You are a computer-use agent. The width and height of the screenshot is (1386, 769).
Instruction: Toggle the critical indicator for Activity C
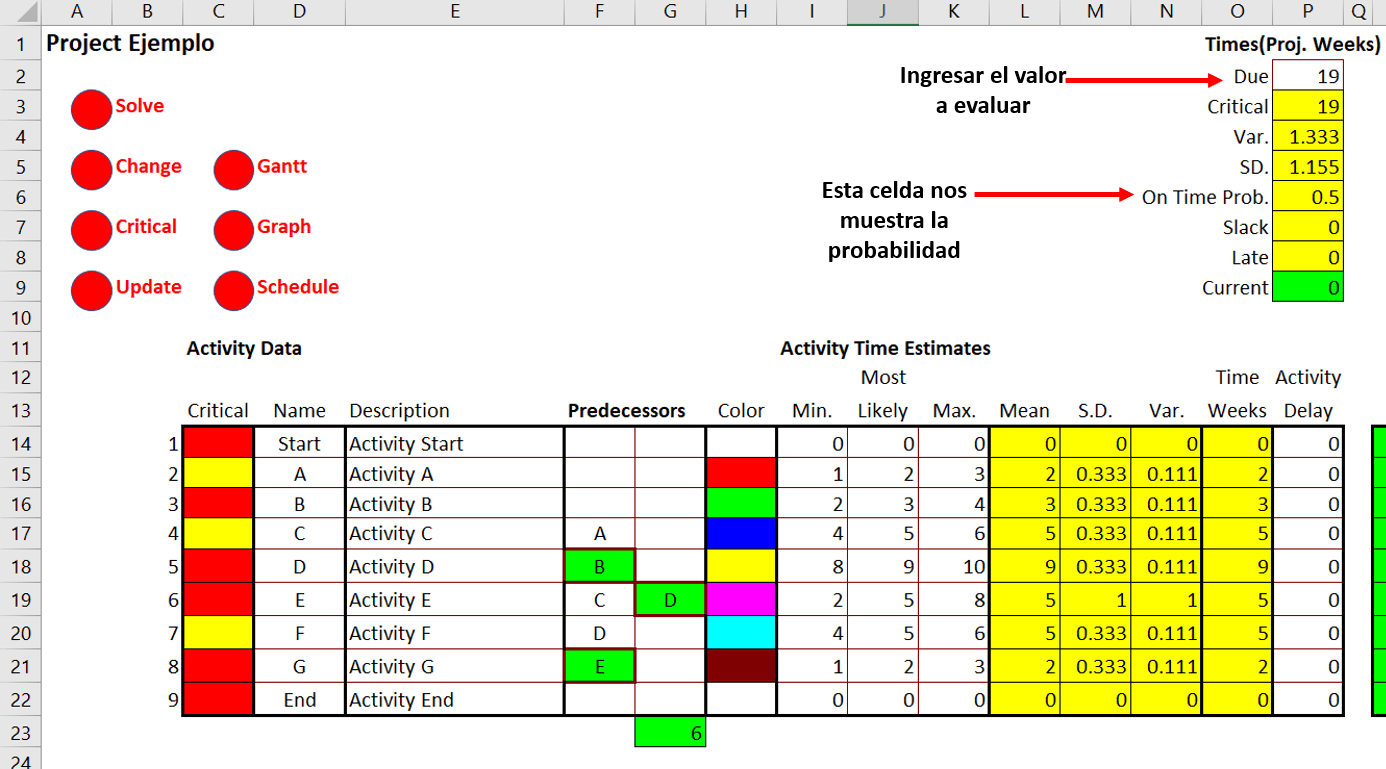217,533
